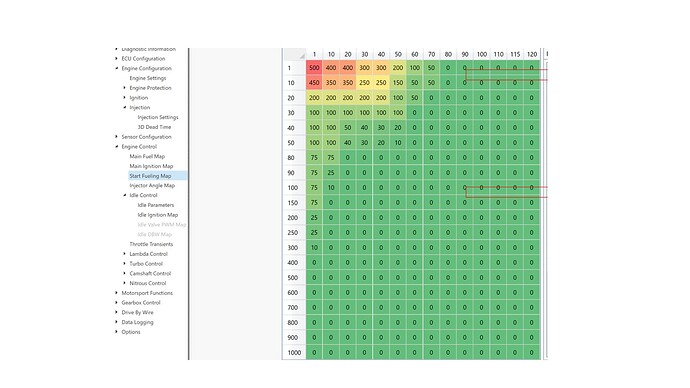Select row 20, column 60 cell value 50

click(415, 98)
